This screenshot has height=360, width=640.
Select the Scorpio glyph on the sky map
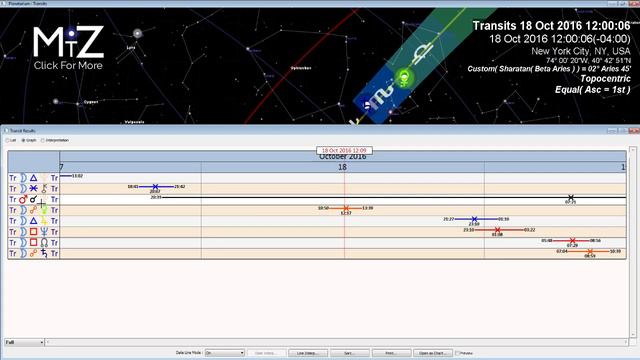[380, 97]
